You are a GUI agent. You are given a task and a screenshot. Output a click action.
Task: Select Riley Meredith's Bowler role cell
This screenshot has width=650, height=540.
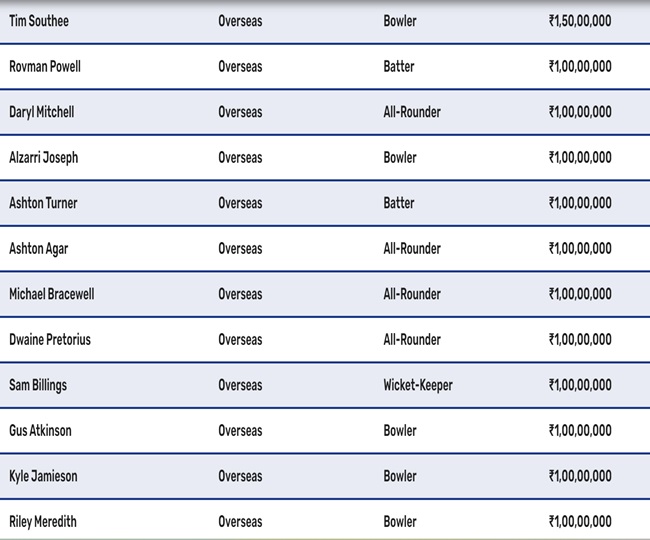point(399,522)
